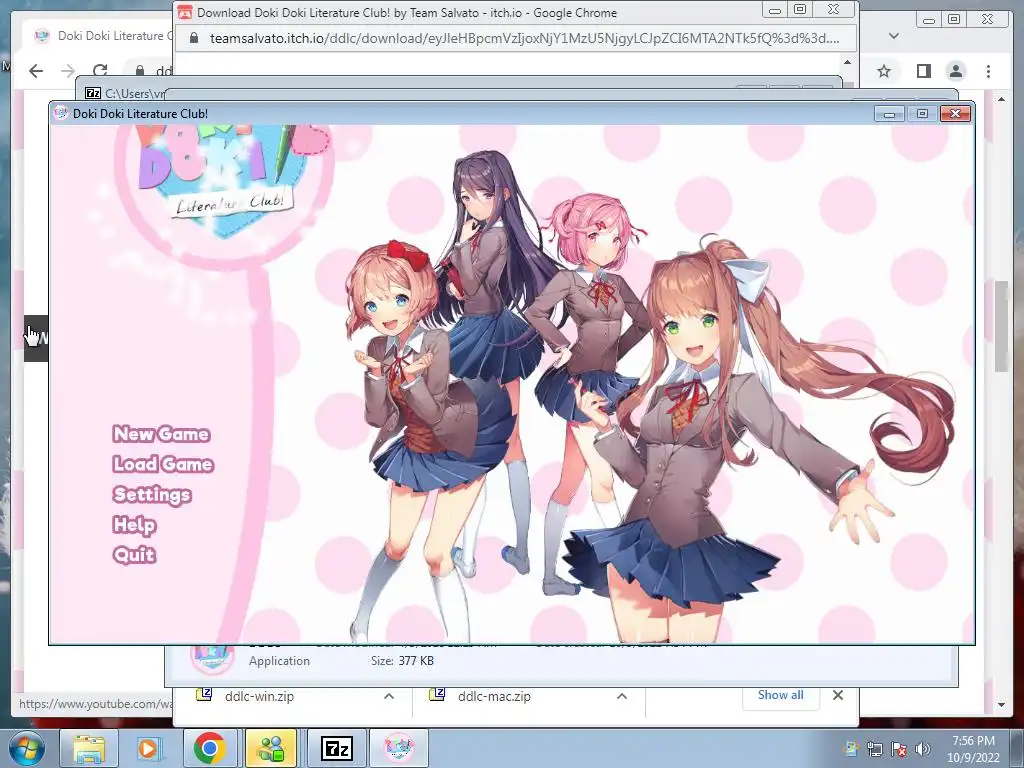Click 7-Zip window title icon
This screenshot has width=1024, height=768.
click(93, 93)
